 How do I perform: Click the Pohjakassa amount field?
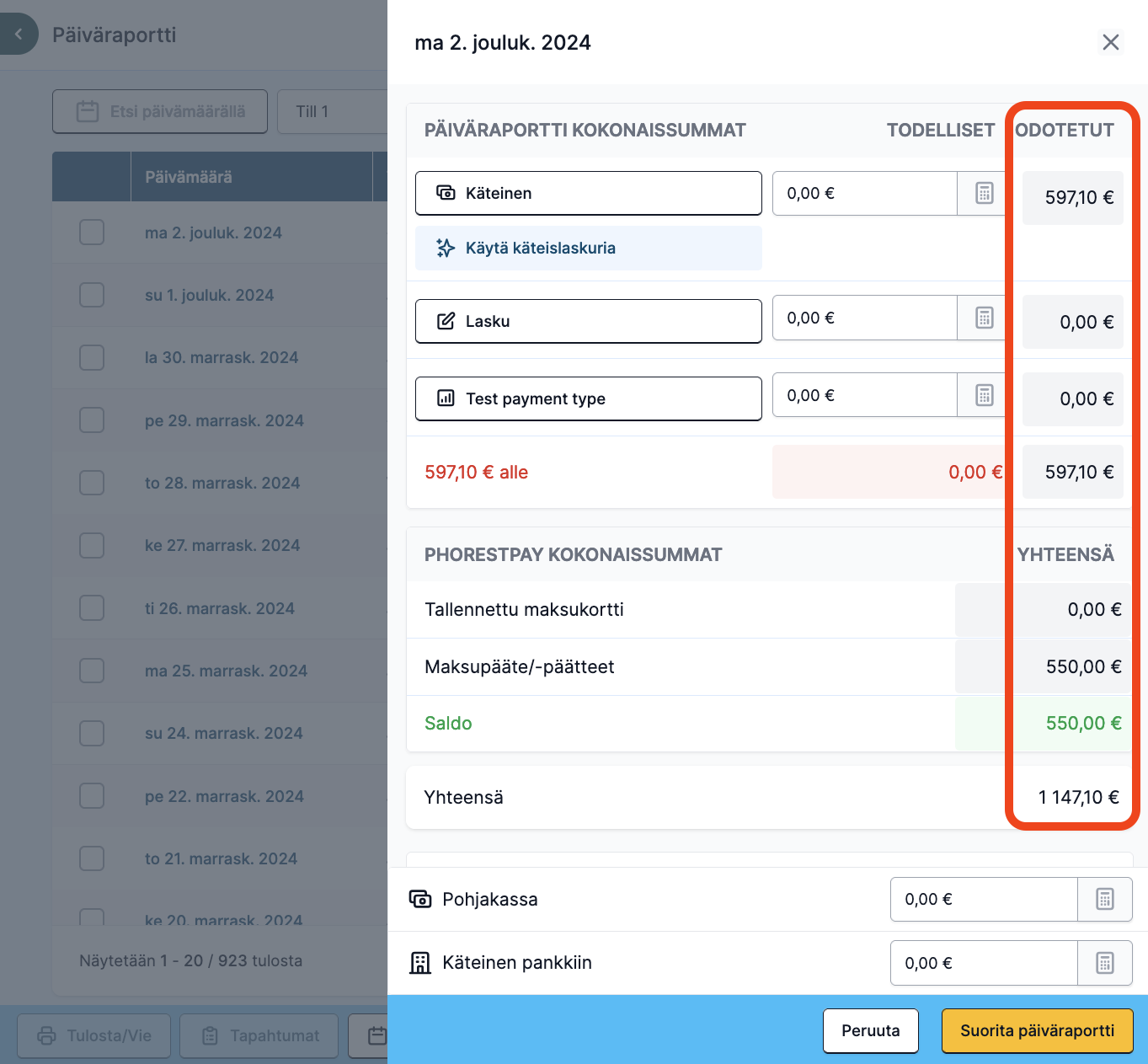point(984,899)
